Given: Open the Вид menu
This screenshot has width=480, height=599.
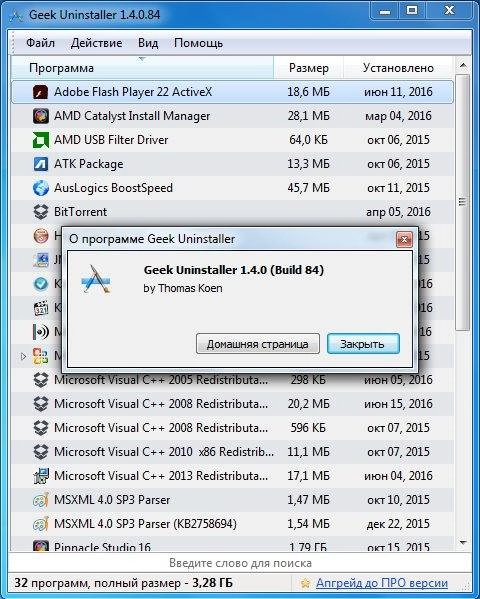Looking at the screenshot, I should [148, 43].
